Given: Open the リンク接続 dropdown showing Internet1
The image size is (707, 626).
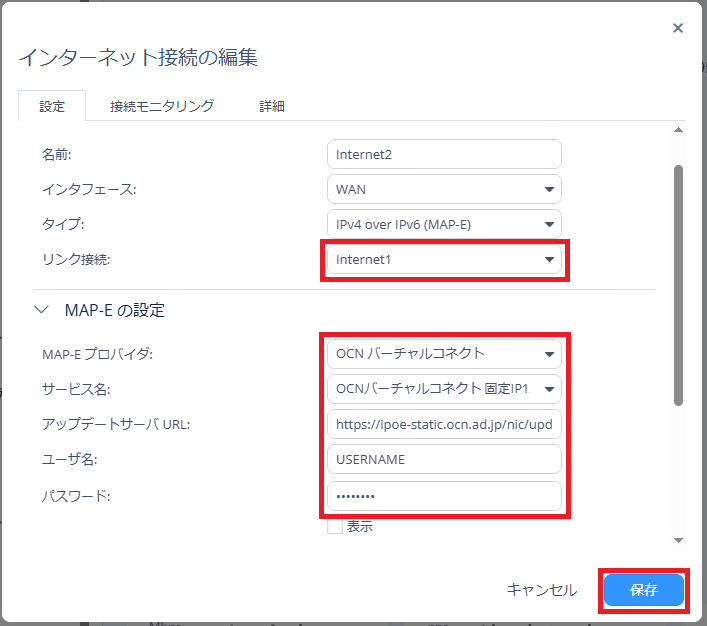Looking at the screenshot, I should [444, 260].
